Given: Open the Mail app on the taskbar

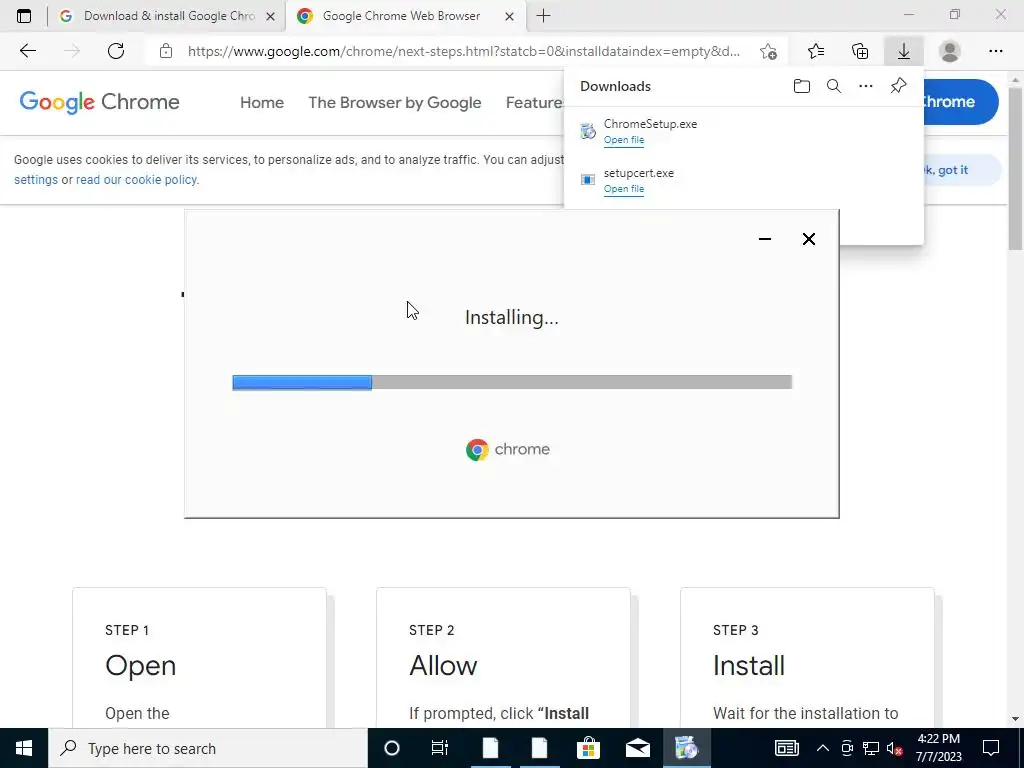Looking at the screenshot, I should tap(637, 748).
